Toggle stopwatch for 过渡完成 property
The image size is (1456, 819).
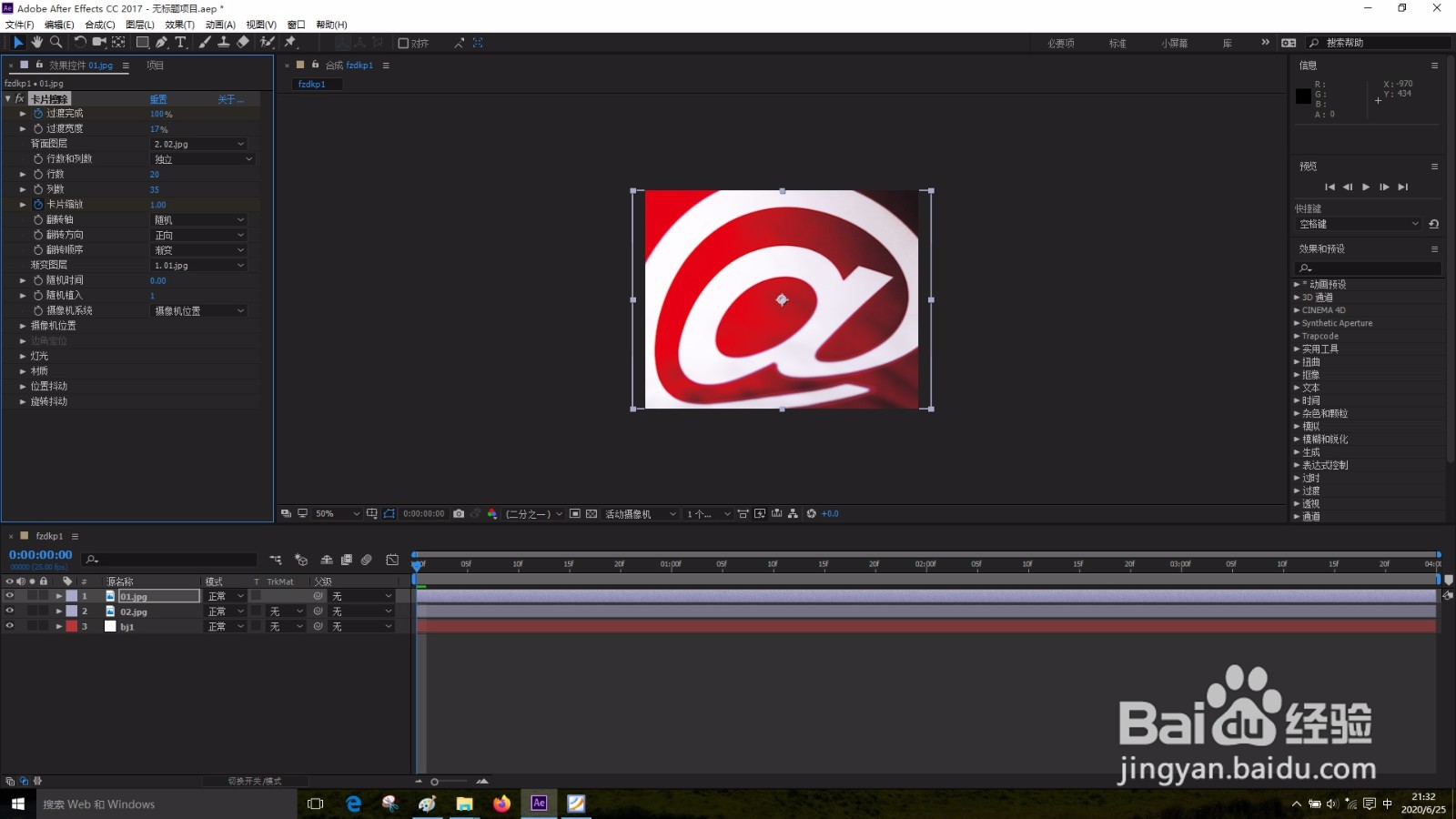(x=38, y=114)
